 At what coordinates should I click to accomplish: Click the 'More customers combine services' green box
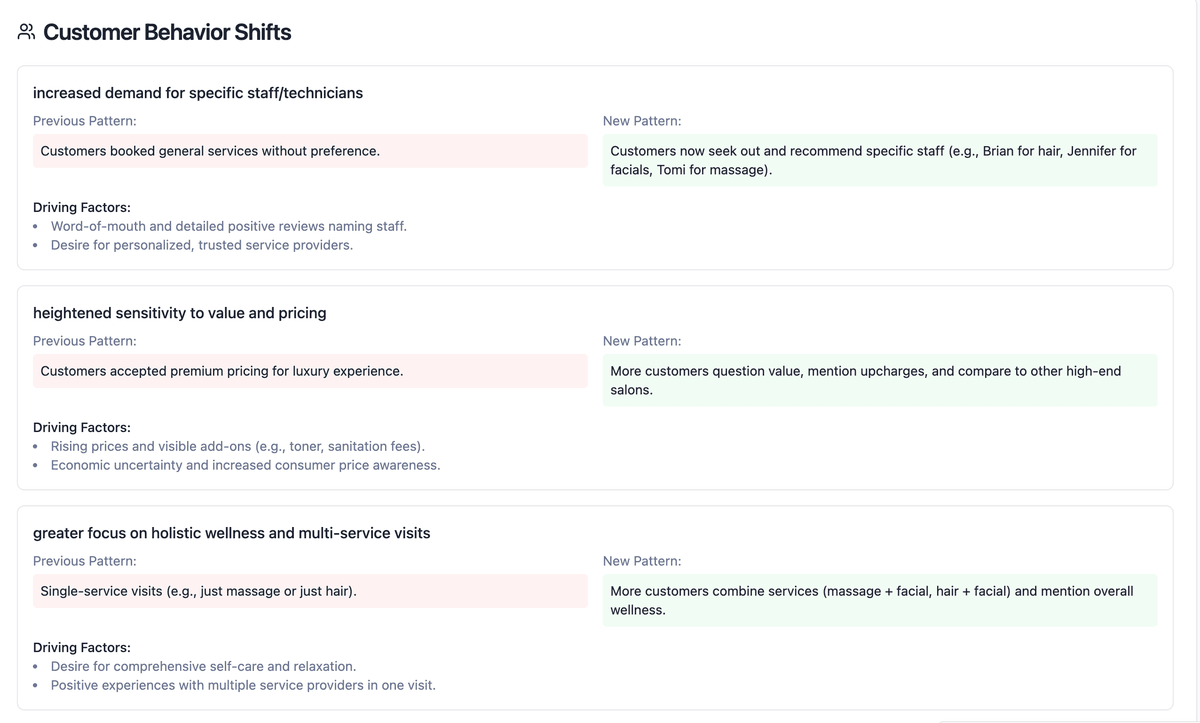879,600
